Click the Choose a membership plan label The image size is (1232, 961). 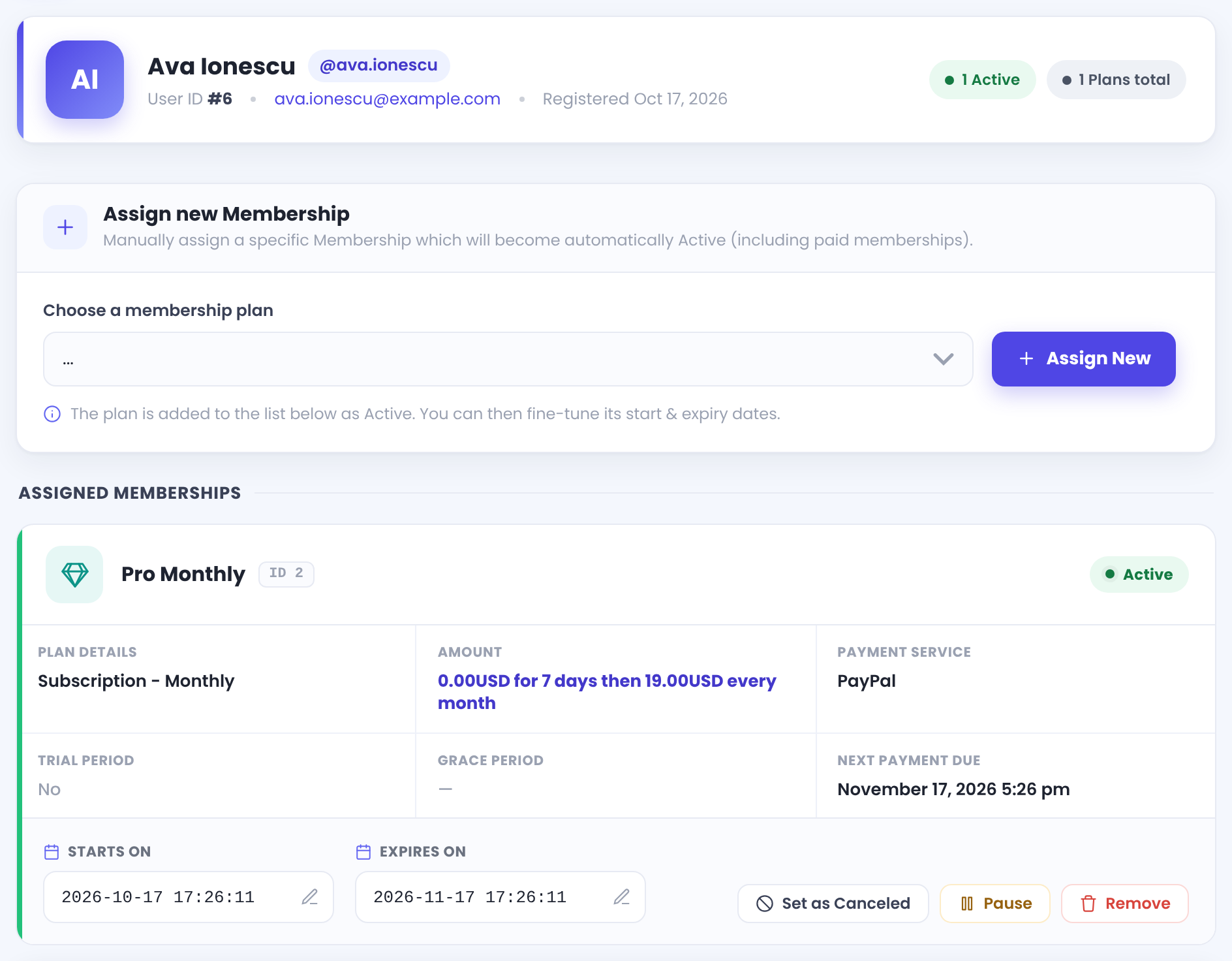coord(158,310)
